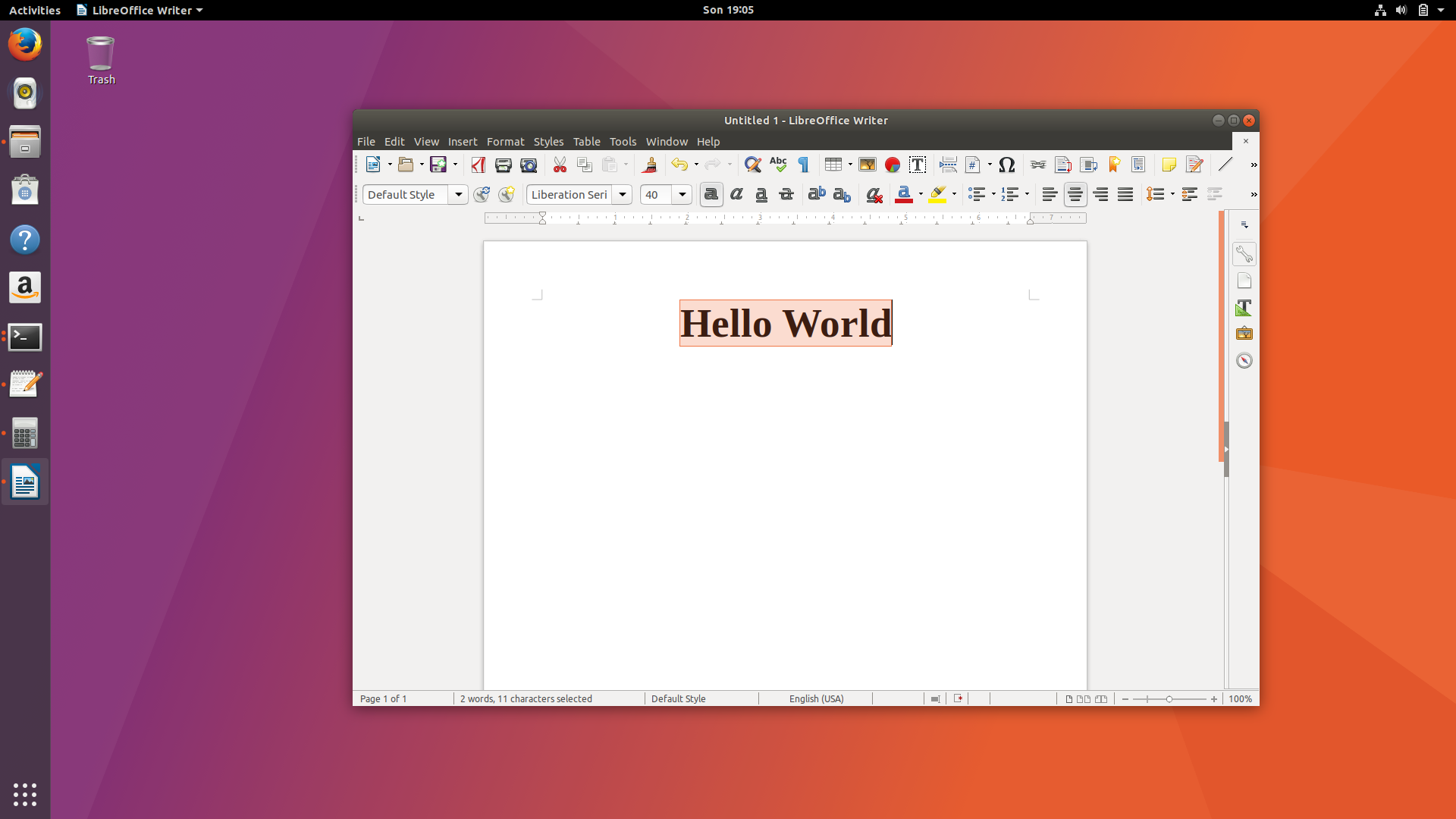The height and width of the screenshot is (819, 1456).
Task: Click Export as PDF icon
Action: (x=478, y=165)
